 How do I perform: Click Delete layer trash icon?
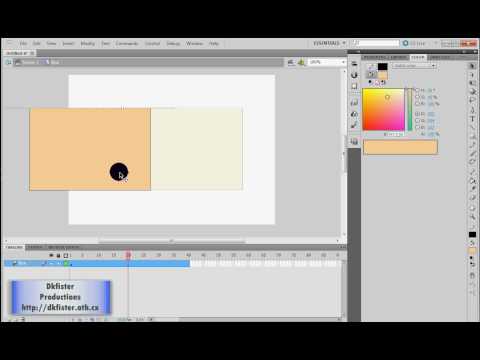[x=23, y=319]
